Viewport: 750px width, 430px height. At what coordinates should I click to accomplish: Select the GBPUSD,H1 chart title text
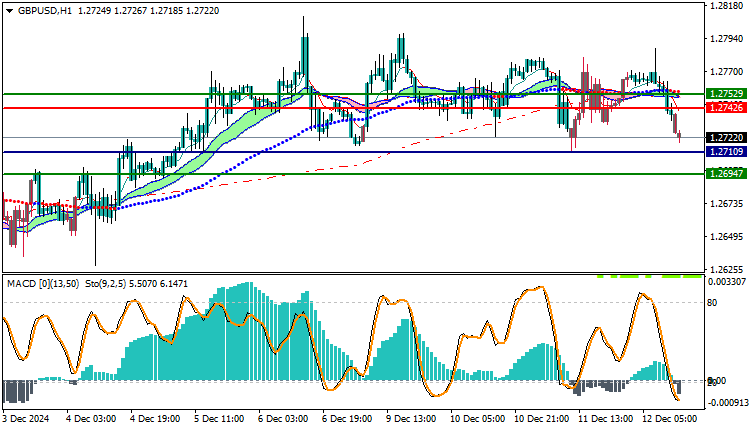tap(44, 11)
